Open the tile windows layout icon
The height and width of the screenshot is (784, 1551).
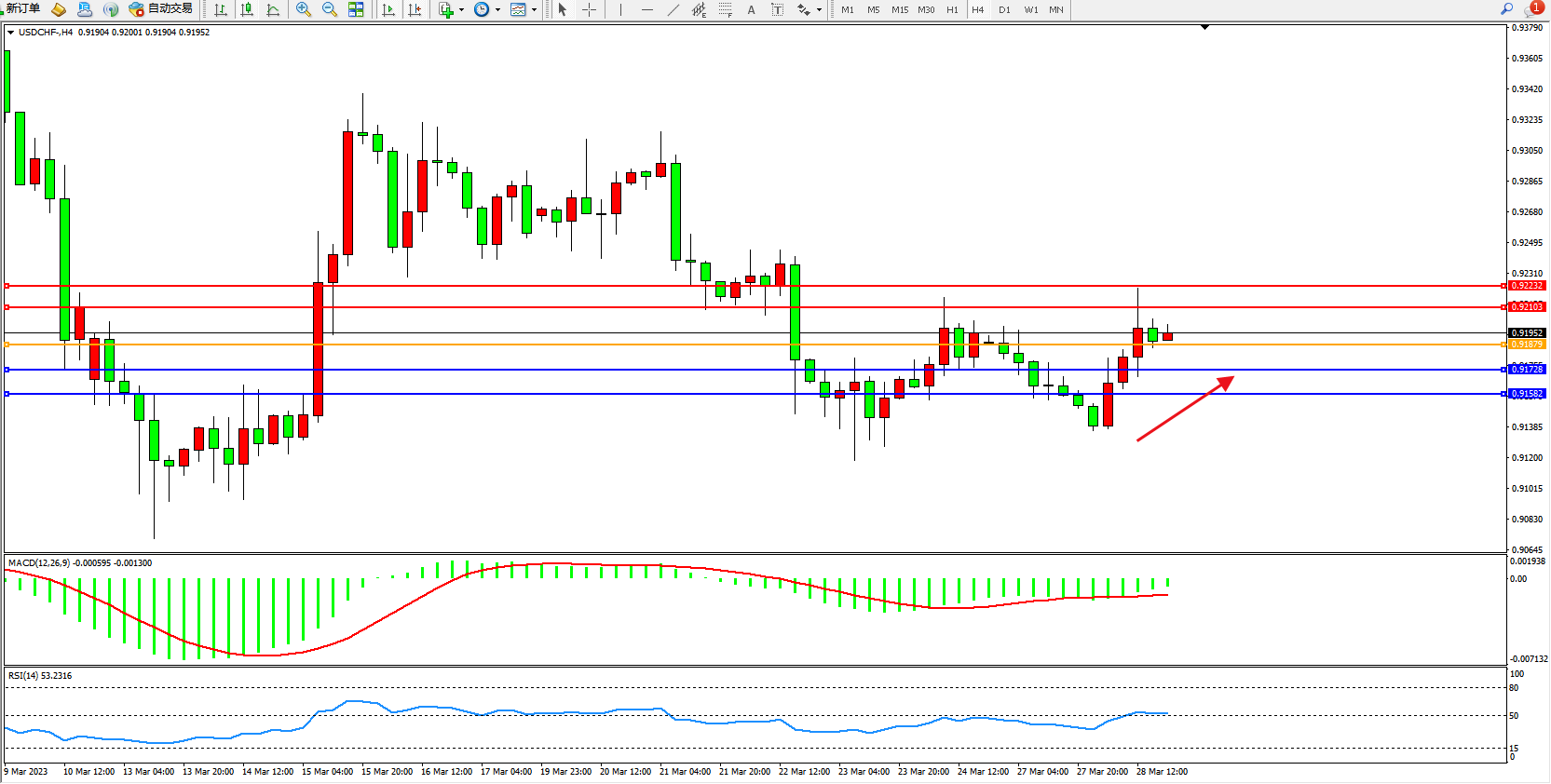[x=356, y=9]
